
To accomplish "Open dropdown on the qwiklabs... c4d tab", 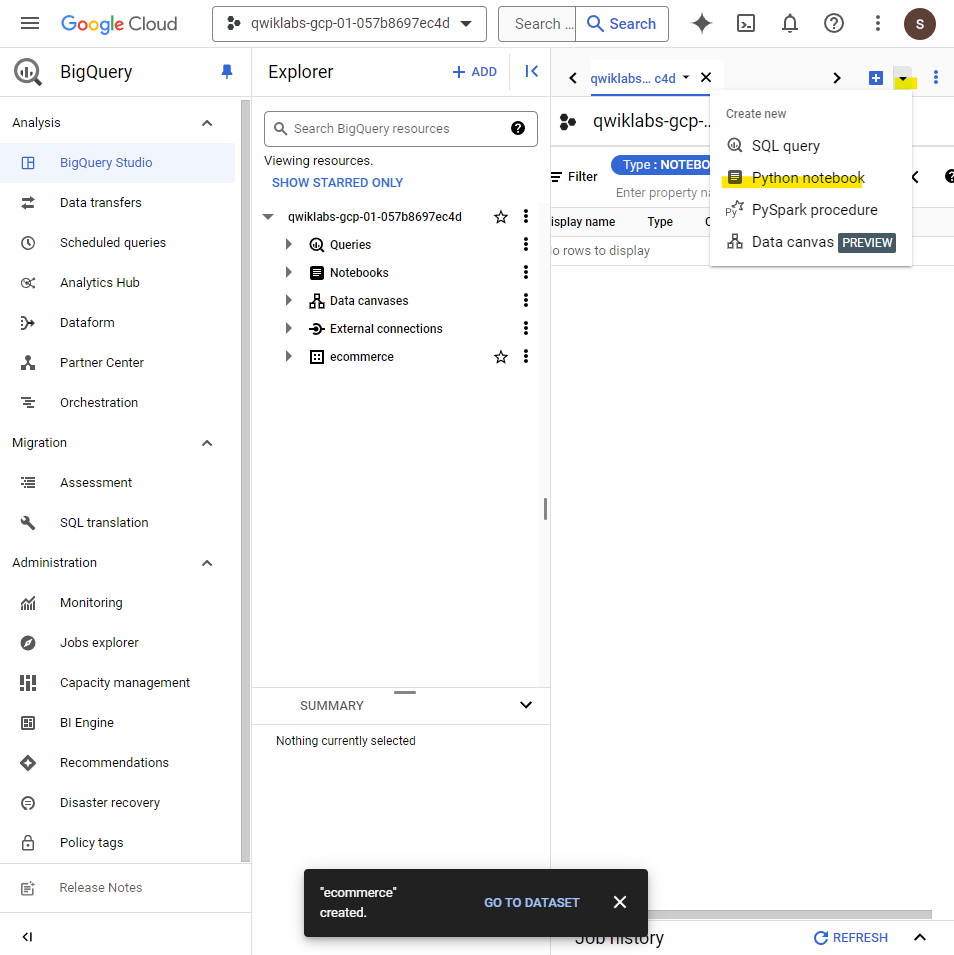I will (x=686, y=77).
